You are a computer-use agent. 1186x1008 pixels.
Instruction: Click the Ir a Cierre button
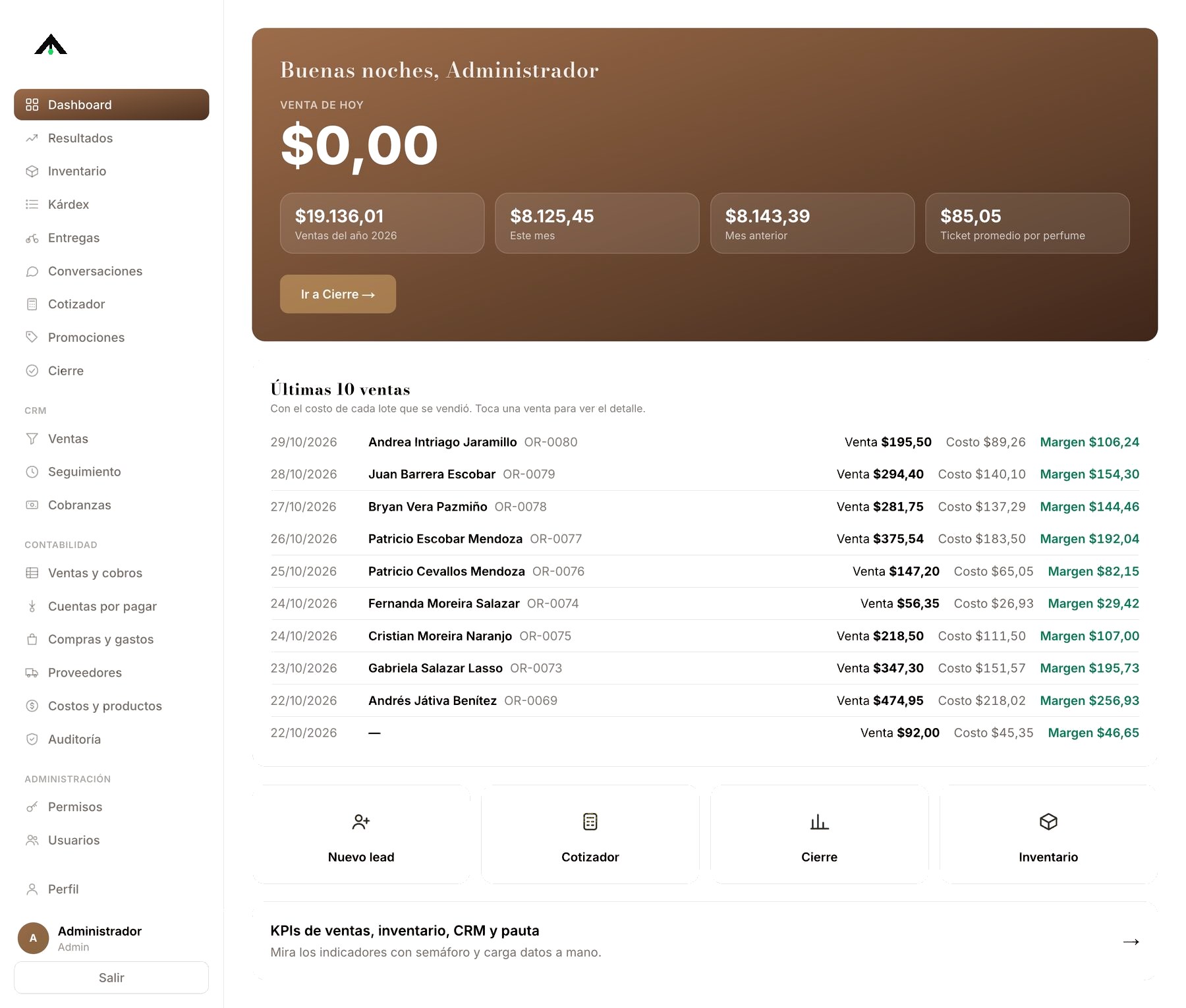point(338,294)
